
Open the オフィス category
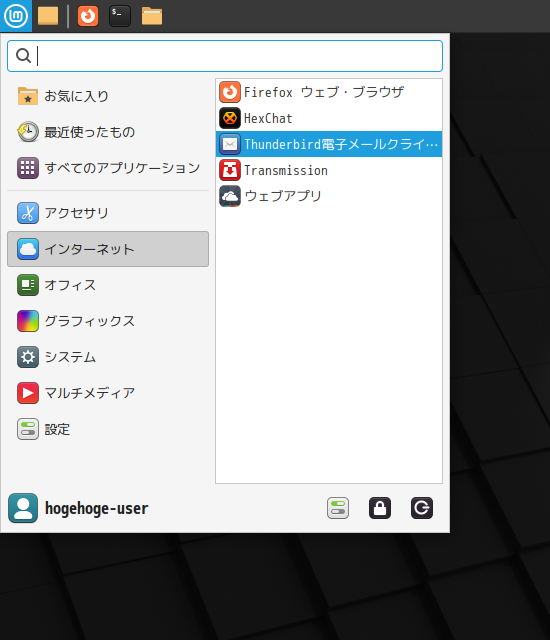(108, 285)
